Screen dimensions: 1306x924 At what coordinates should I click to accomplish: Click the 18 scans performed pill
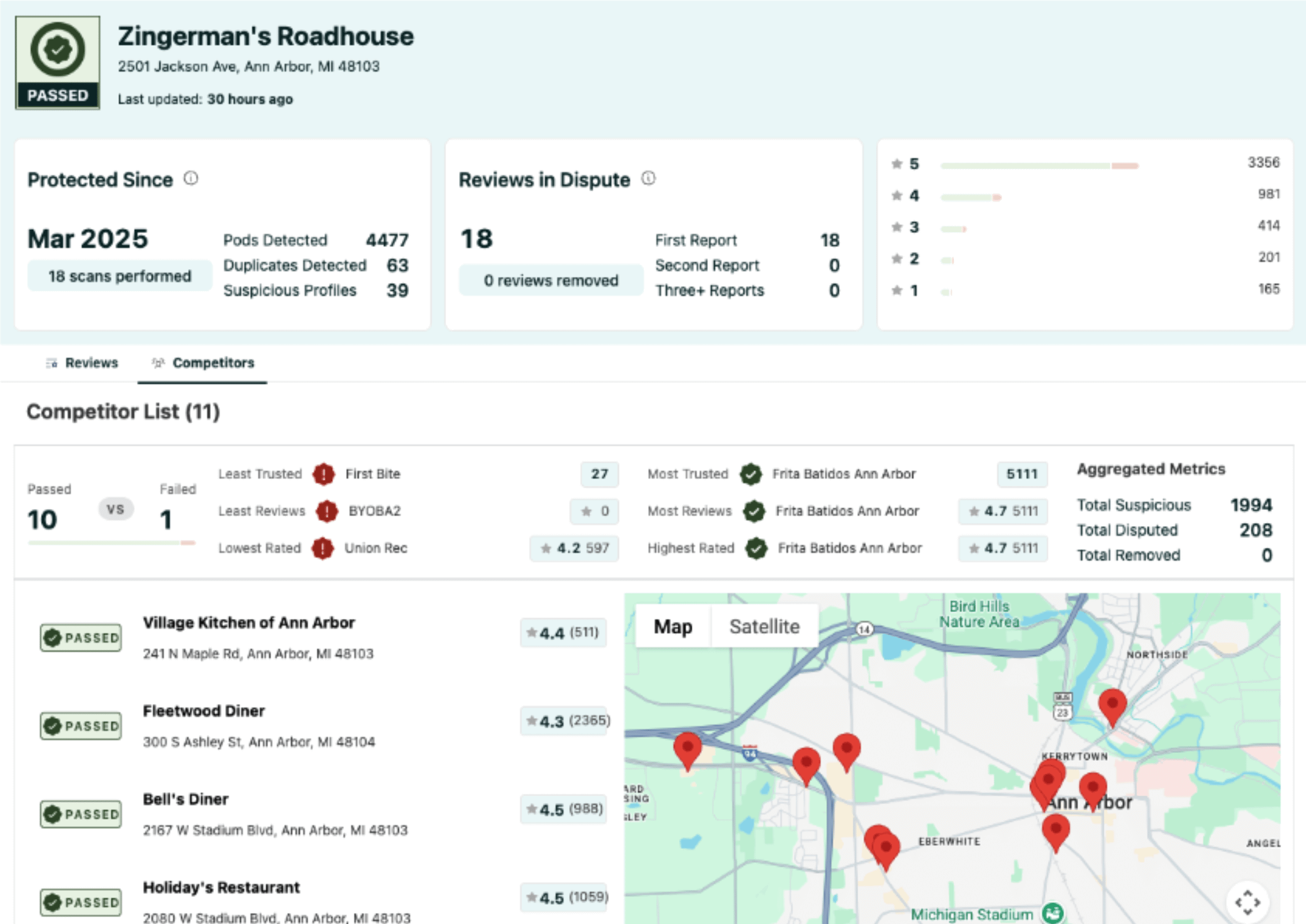[119, 276]
